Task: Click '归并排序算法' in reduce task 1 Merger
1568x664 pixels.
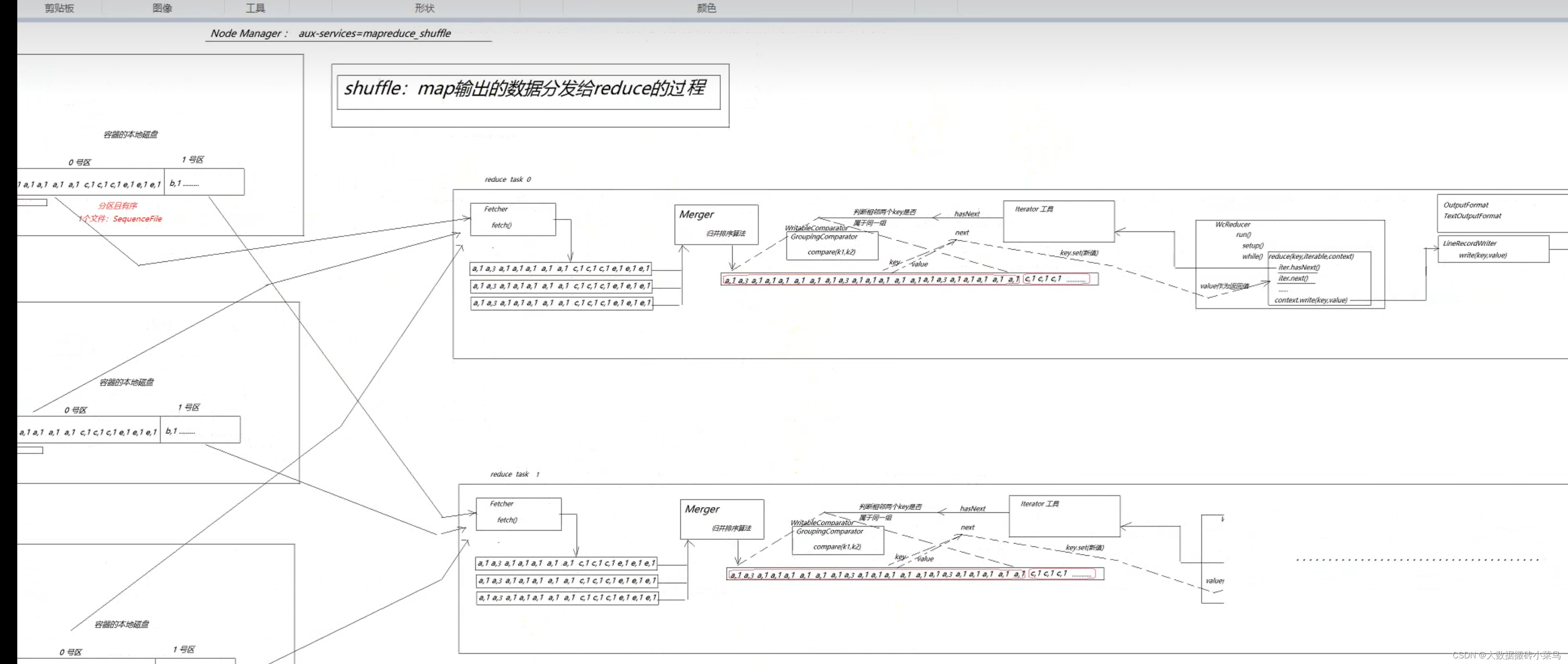Action: (x=731, y=528)
